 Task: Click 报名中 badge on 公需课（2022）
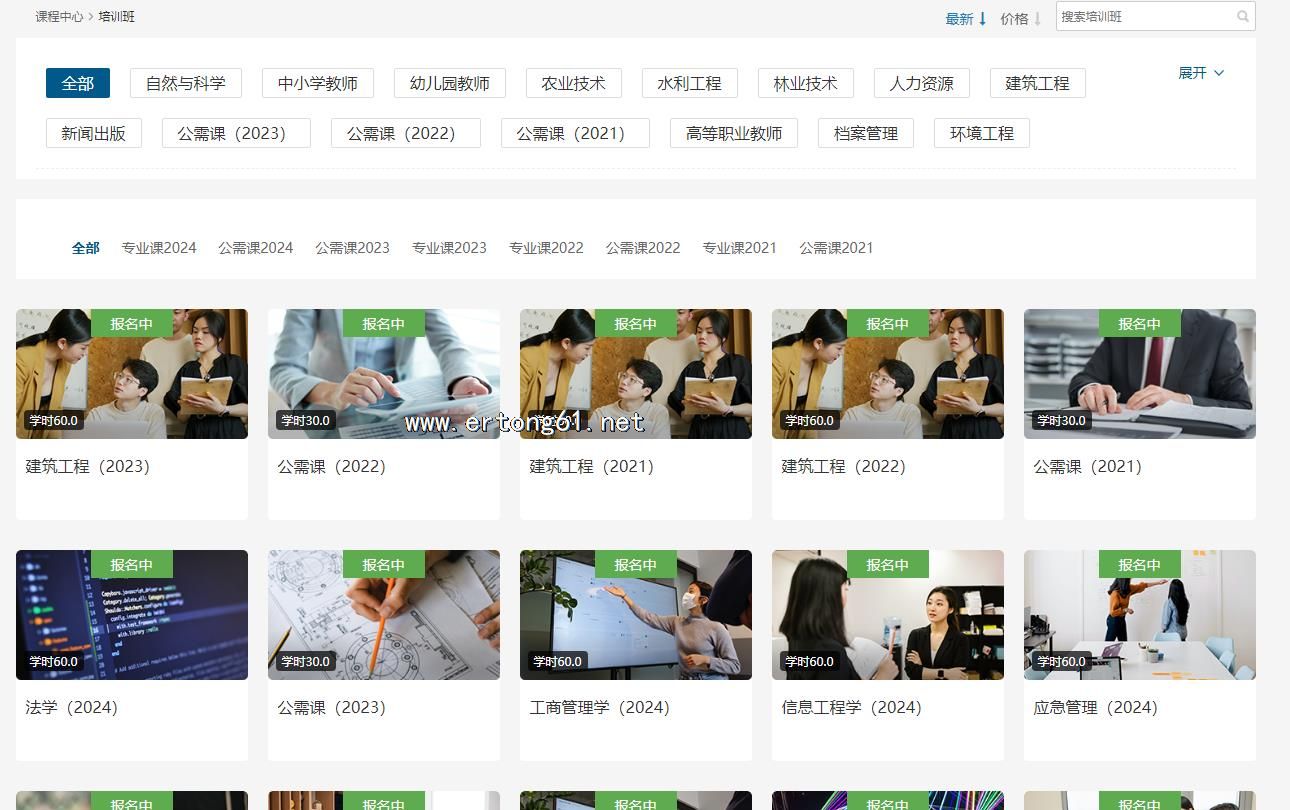384,324
